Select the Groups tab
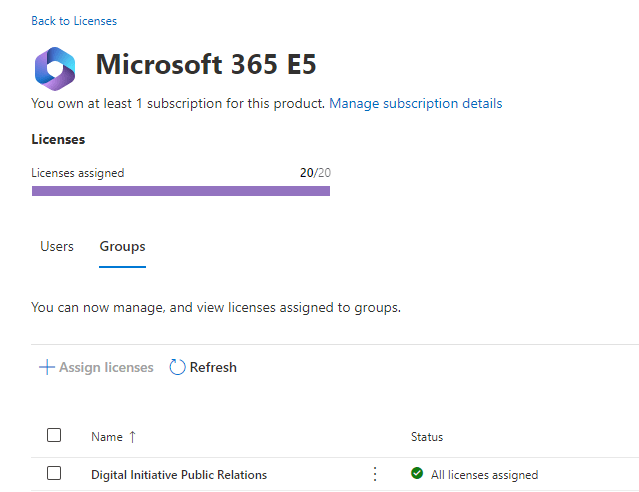The height and width of the screenshot is (492, 639). [x=122, y=246]
